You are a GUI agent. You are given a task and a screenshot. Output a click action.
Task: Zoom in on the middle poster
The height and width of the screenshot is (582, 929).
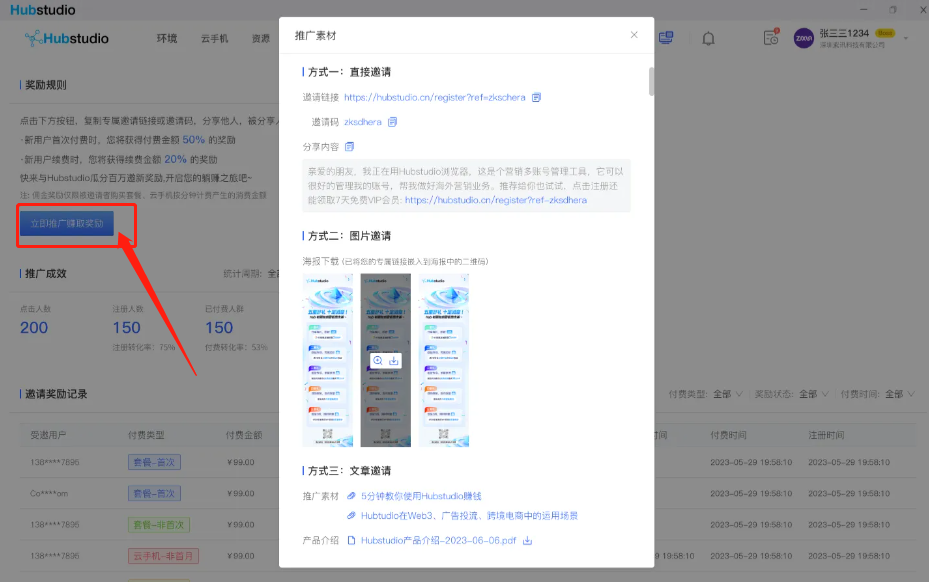377,360
